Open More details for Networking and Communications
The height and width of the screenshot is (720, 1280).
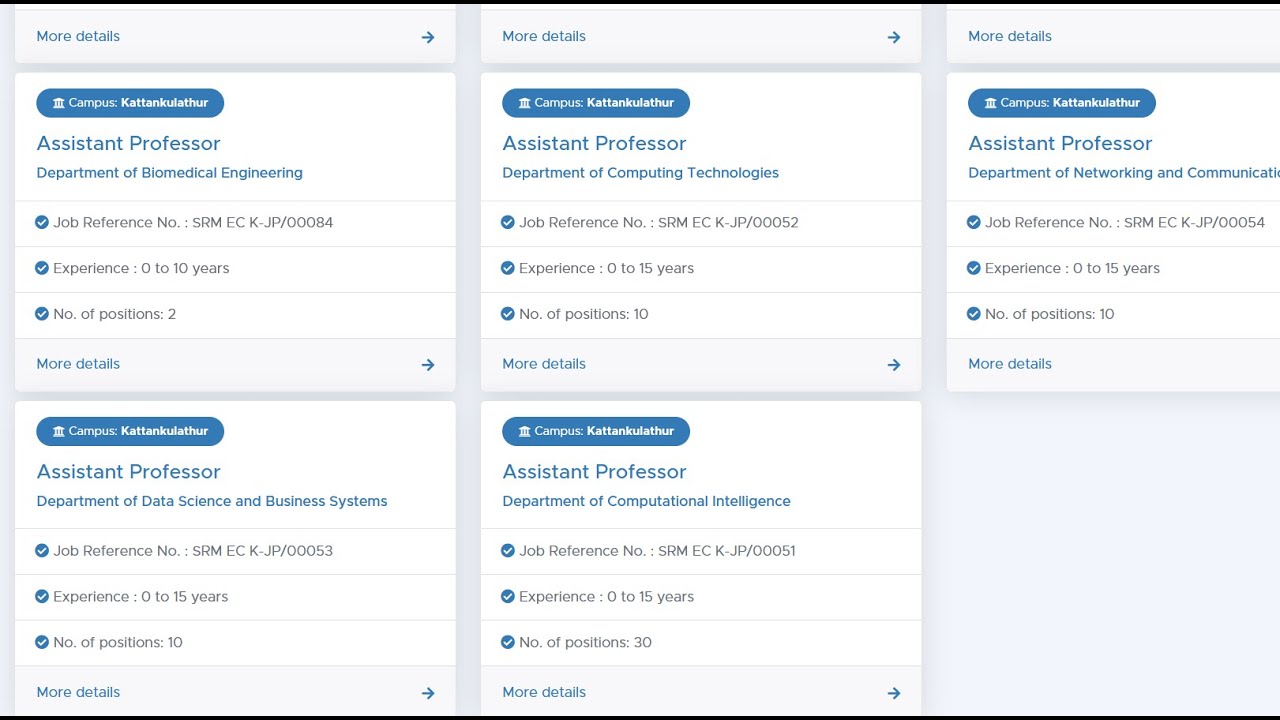[x=1010, y=364]
